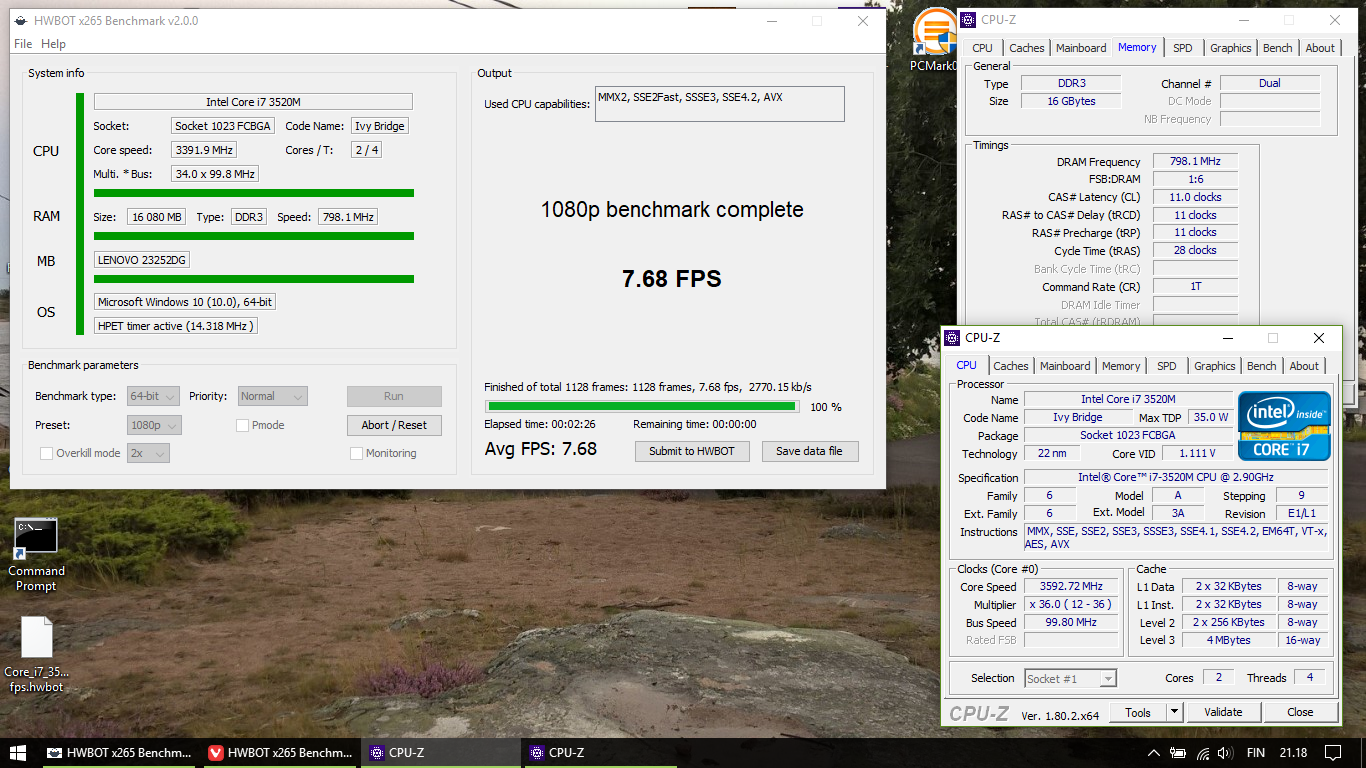Click the DRAM Frequency 798.1 MHz value
The image size is (1366, 768).
click(1195, 161)
